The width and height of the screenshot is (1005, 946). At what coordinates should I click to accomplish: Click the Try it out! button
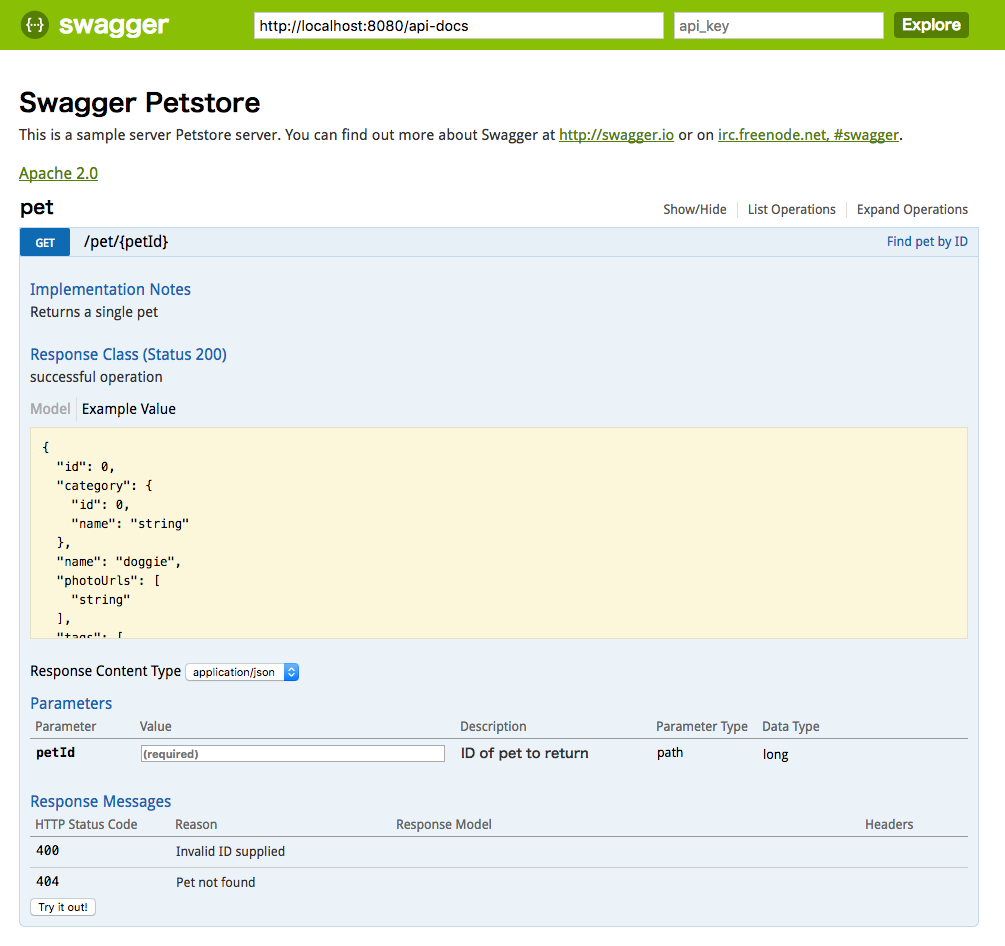point(63,907)
